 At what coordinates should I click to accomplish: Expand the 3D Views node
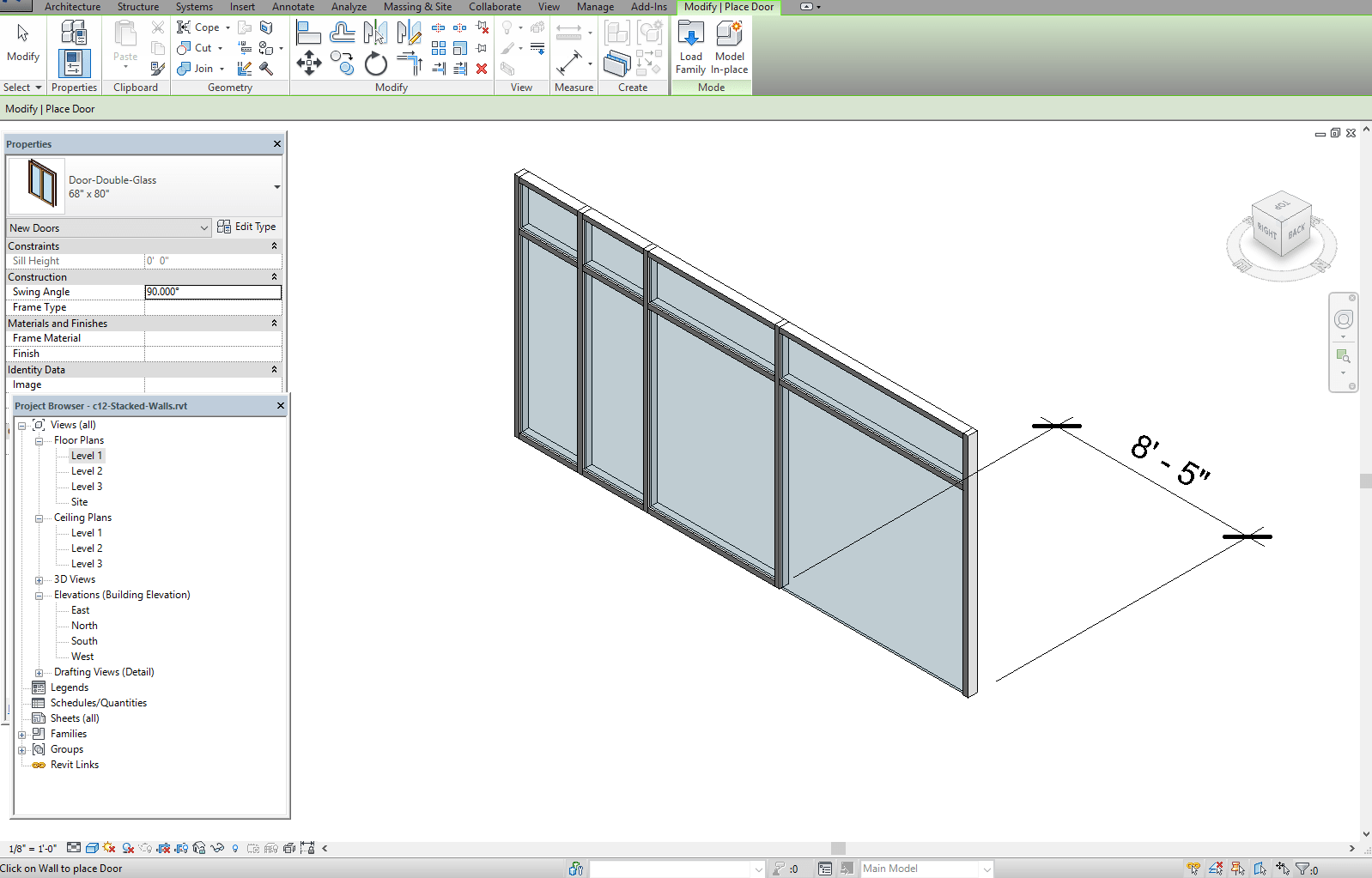(39, 580)
